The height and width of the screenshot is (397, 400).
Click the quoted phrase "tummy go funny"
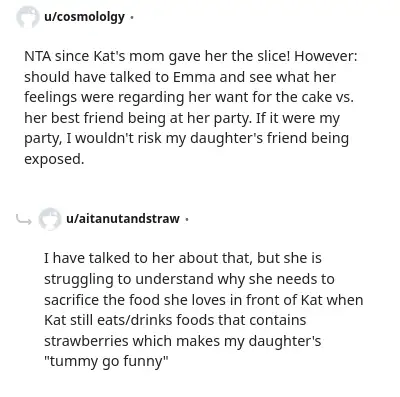click(106, 361)
